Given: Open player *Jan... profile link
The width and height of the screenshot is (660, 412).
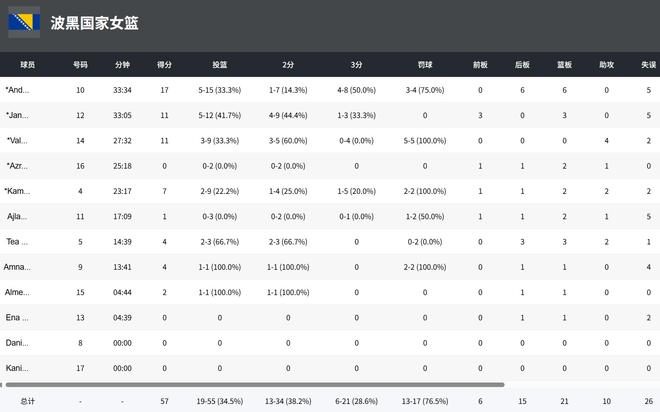Looking at the screenshot, I should pos(18,116).
